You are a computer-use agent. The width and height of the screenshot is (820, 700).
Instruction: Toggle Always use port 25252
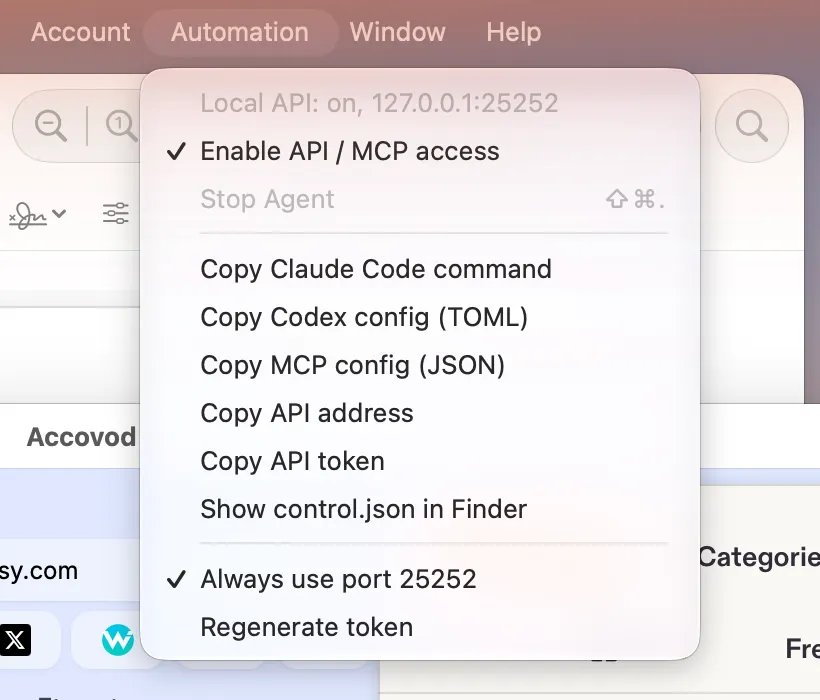tap(420, 579)
